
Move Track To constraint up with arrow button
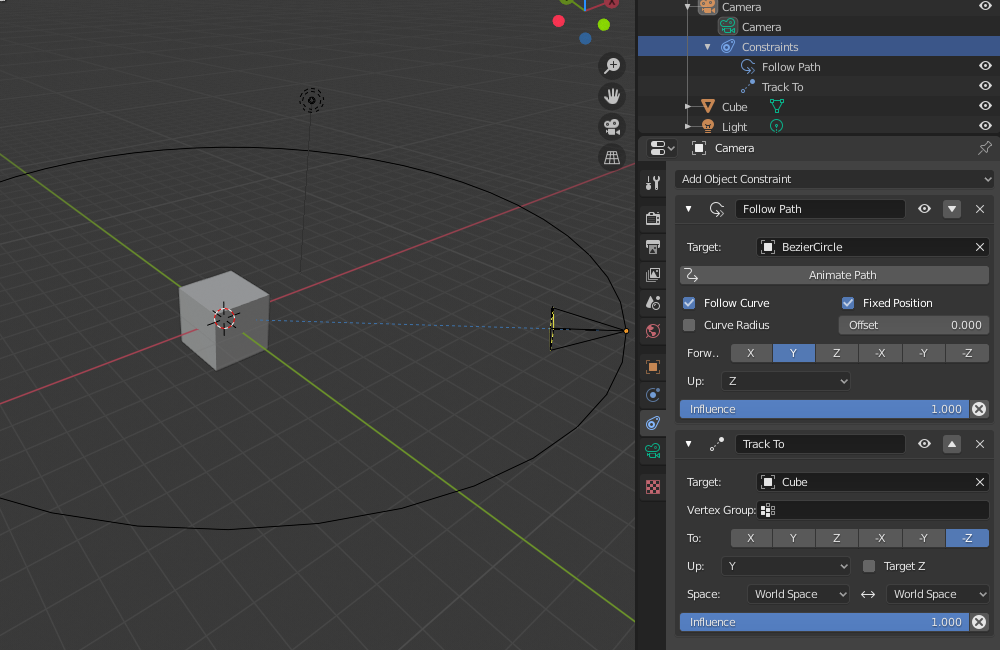(952, 444)
